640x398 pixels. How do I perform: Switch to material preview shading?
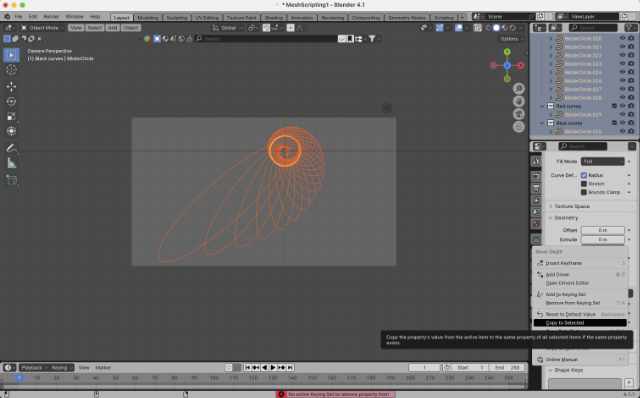[505, 28]
